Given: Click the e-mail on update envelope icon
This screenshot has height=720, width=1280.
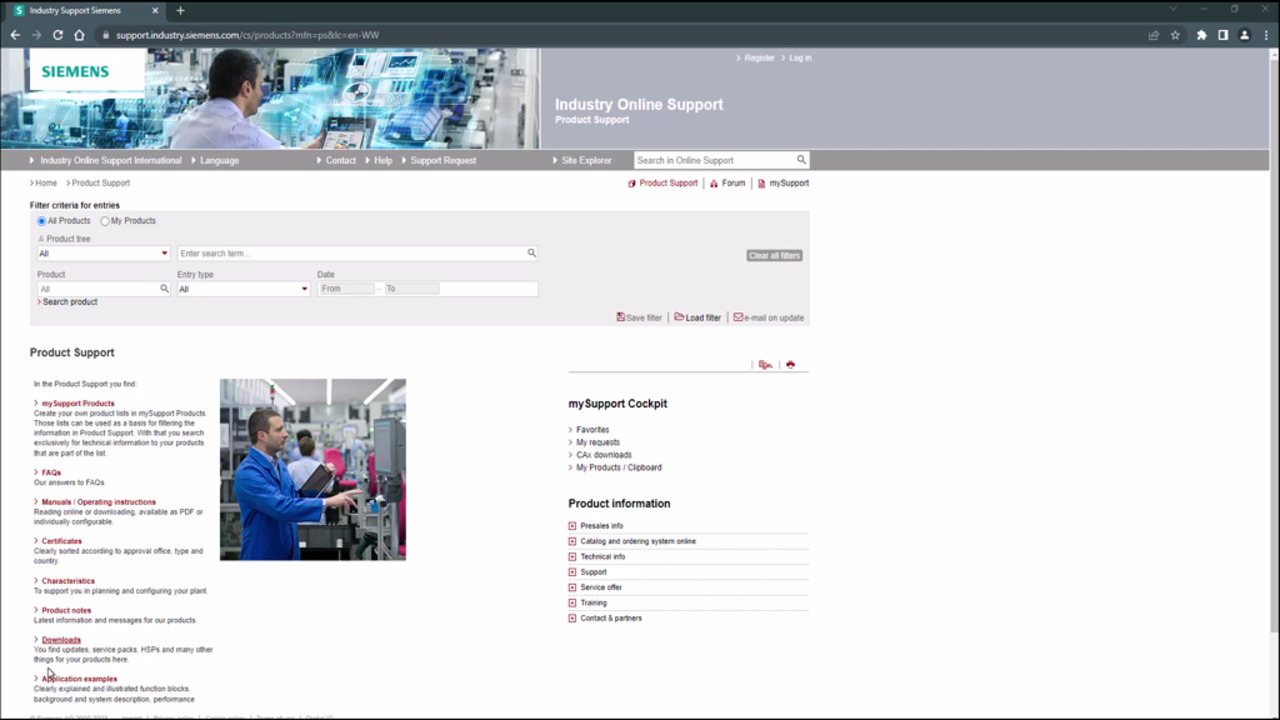Looking at the screenshot, I should click(x=738, y=317).
